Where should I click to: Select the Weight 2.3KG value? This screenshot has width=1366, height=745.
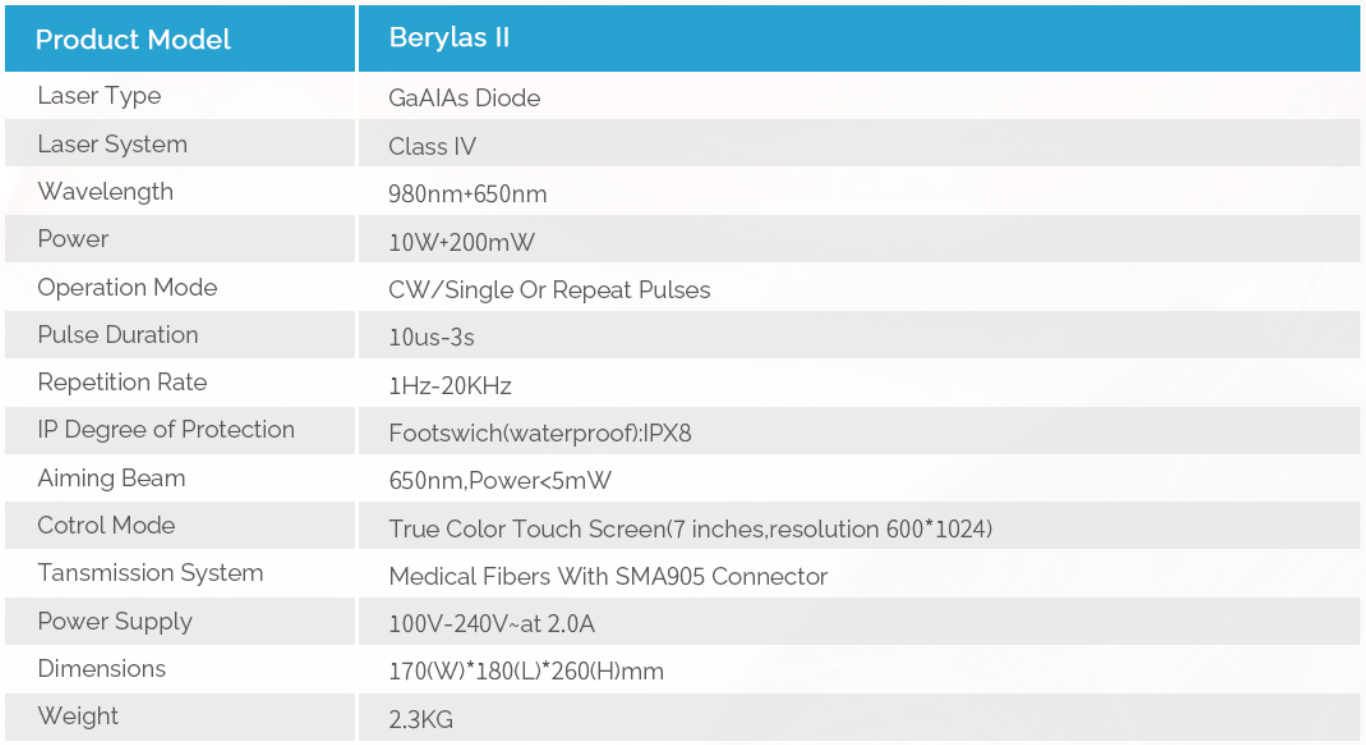pos(421,720)
